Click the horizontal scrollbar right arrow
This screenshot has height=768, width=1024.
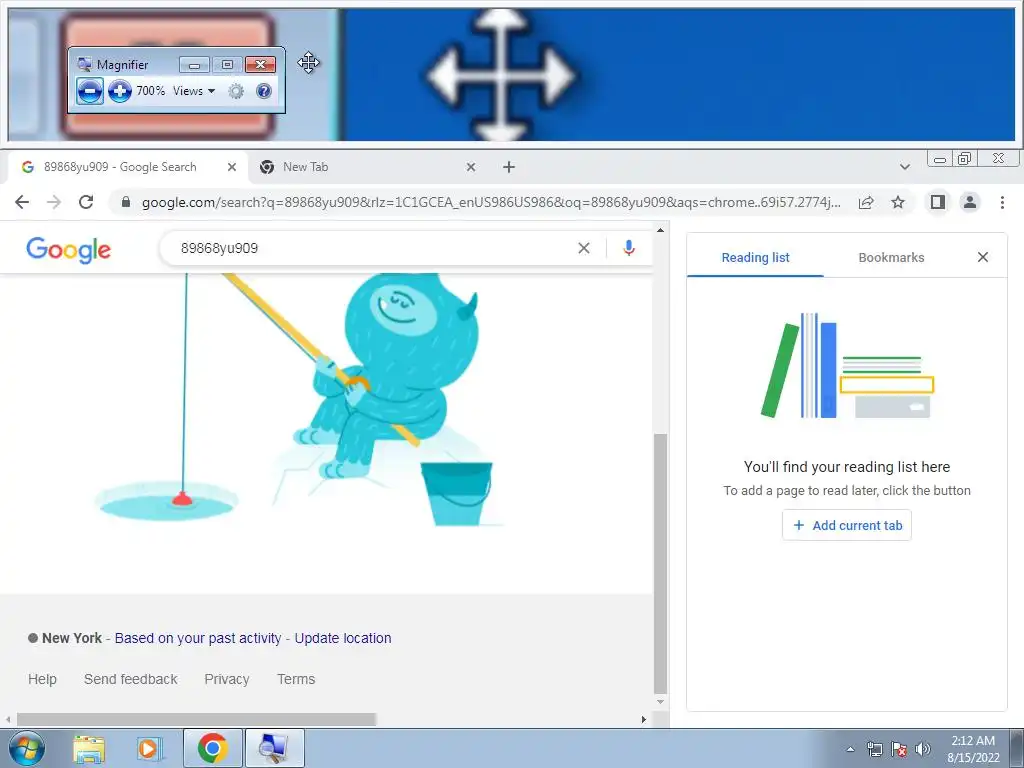click(x=644, y=720)
